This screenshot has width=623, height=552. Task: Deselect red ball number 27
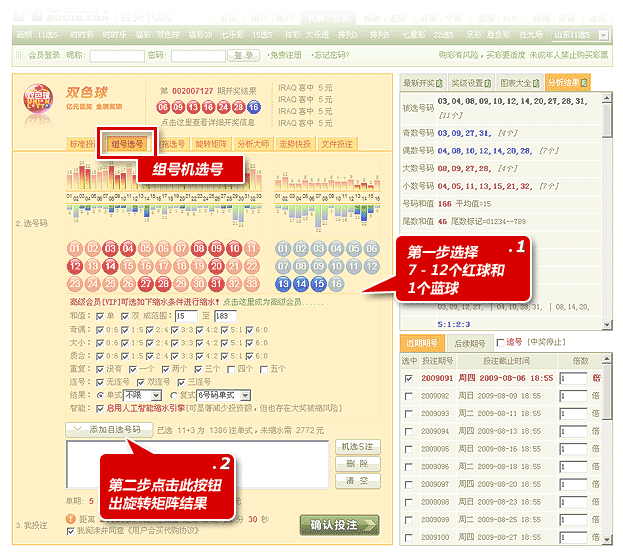click(145, 284)
